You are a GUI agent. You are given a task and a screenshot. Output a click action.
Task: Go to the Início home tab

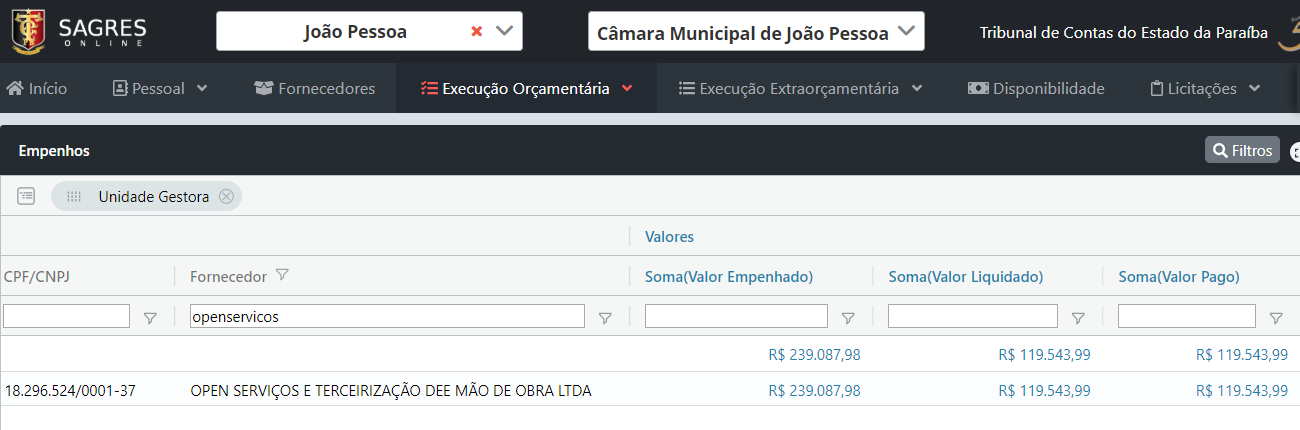pos(37,88)
